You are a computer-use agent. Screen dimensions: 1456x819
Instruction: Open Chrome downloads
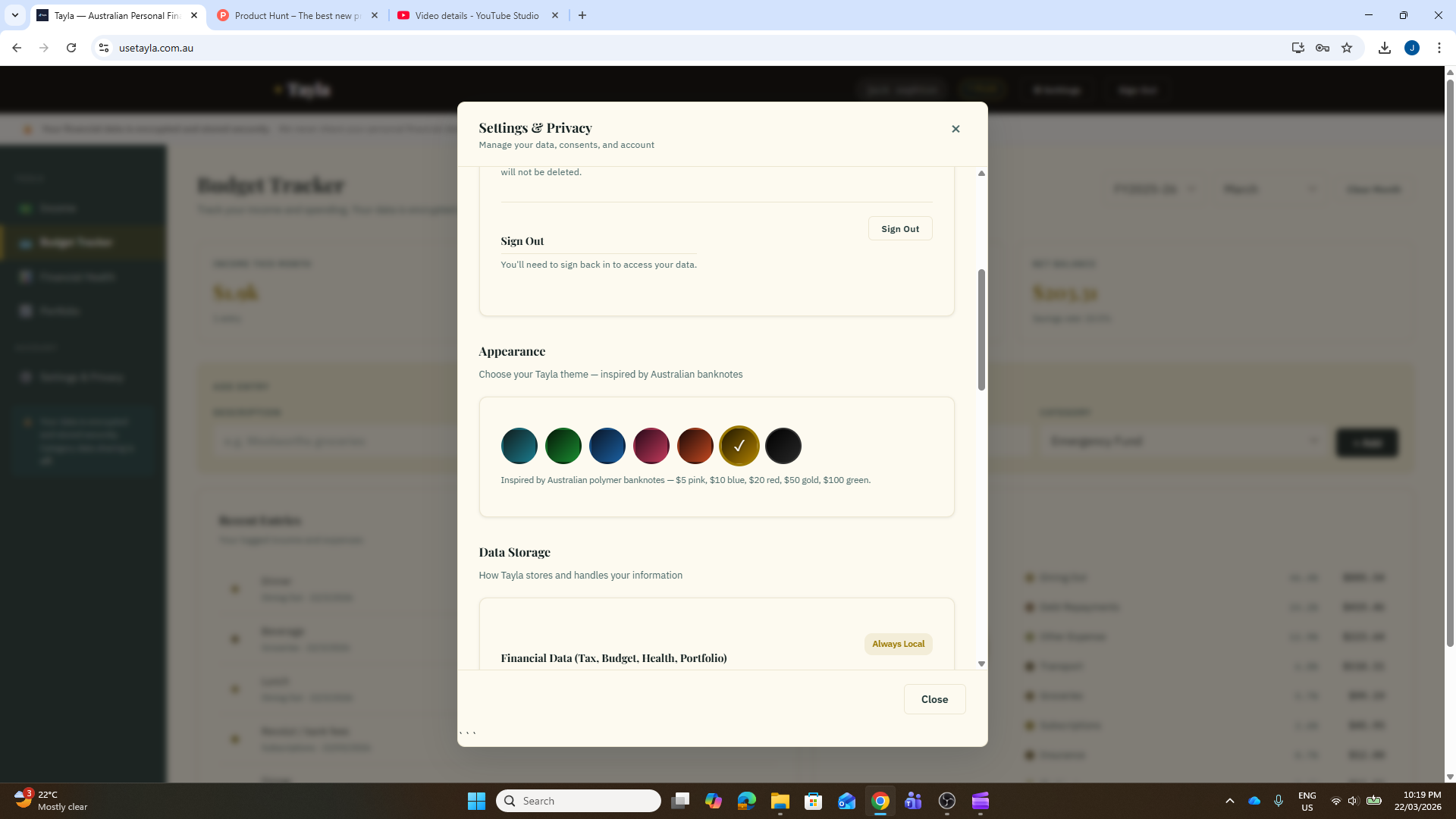click(x=1385, y=47)
